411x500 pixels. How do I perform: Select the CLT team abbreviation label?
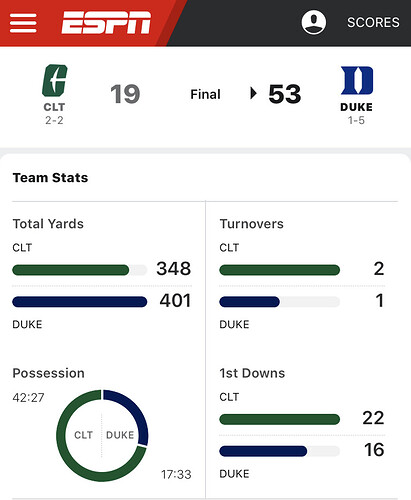pyautogui.click(x=54, y=107)
